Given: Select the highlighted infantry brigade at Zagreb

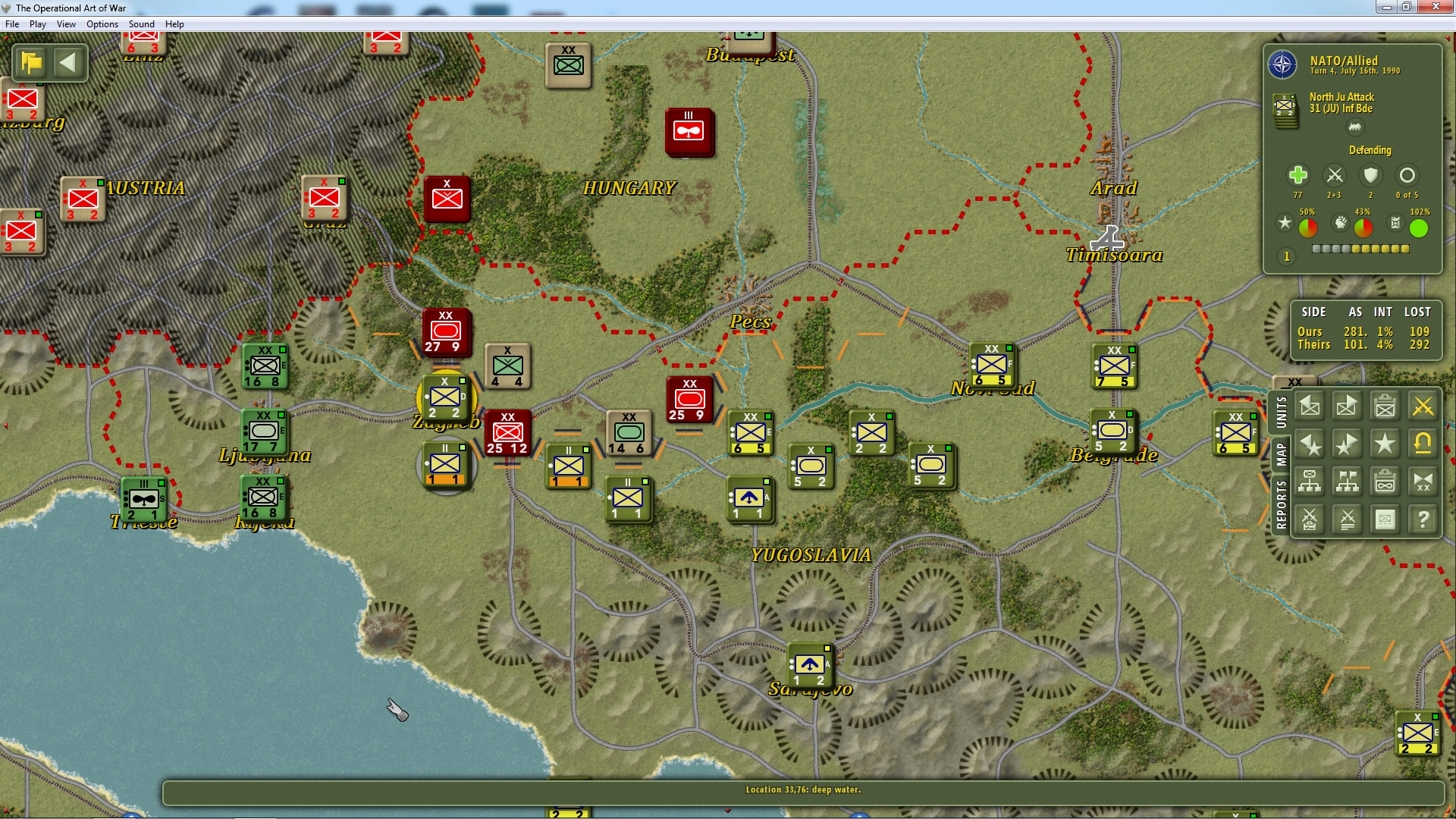Looking at the screenshot, I should tap(446, 398).
